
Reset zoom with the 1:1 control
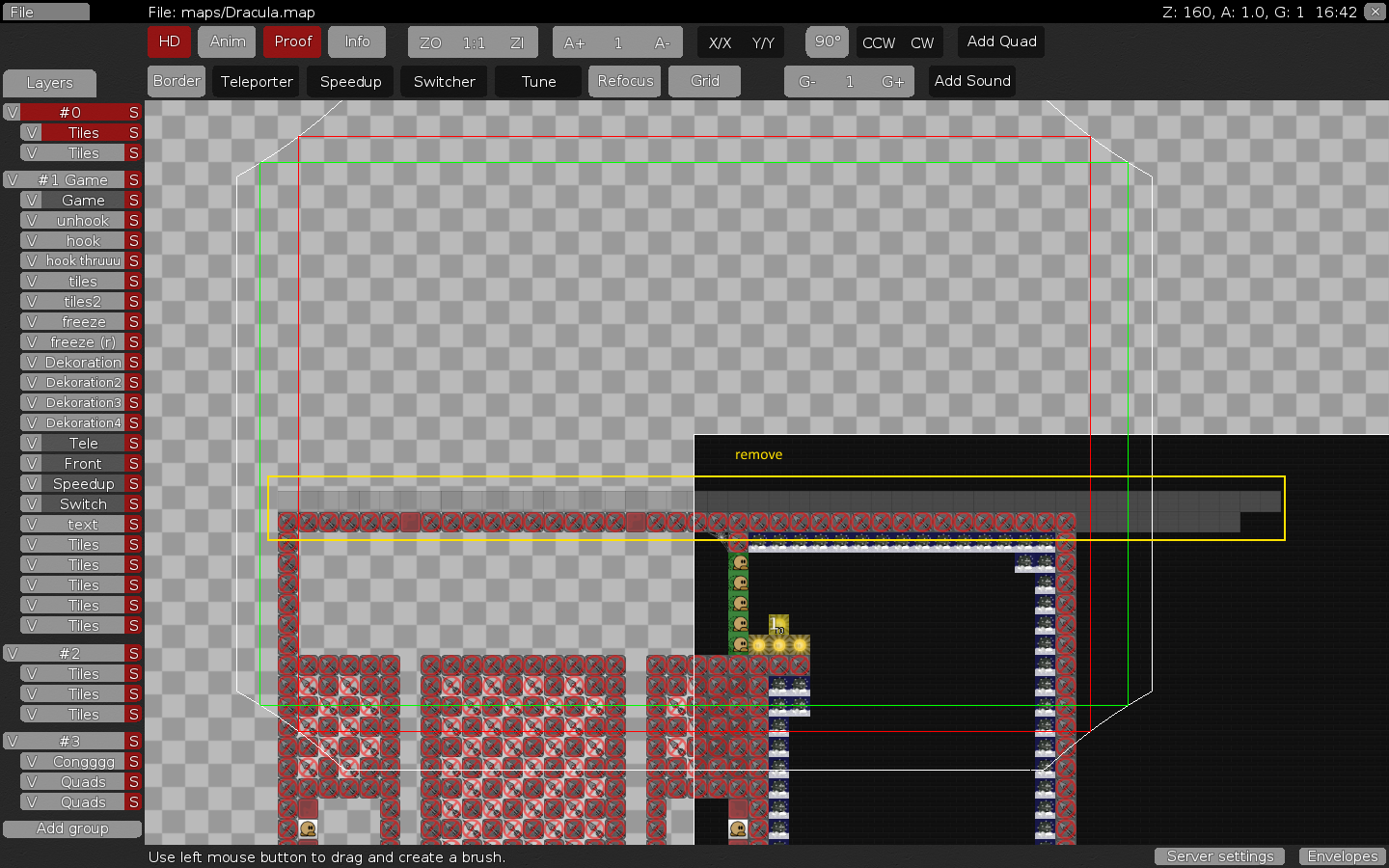[473, 41]
